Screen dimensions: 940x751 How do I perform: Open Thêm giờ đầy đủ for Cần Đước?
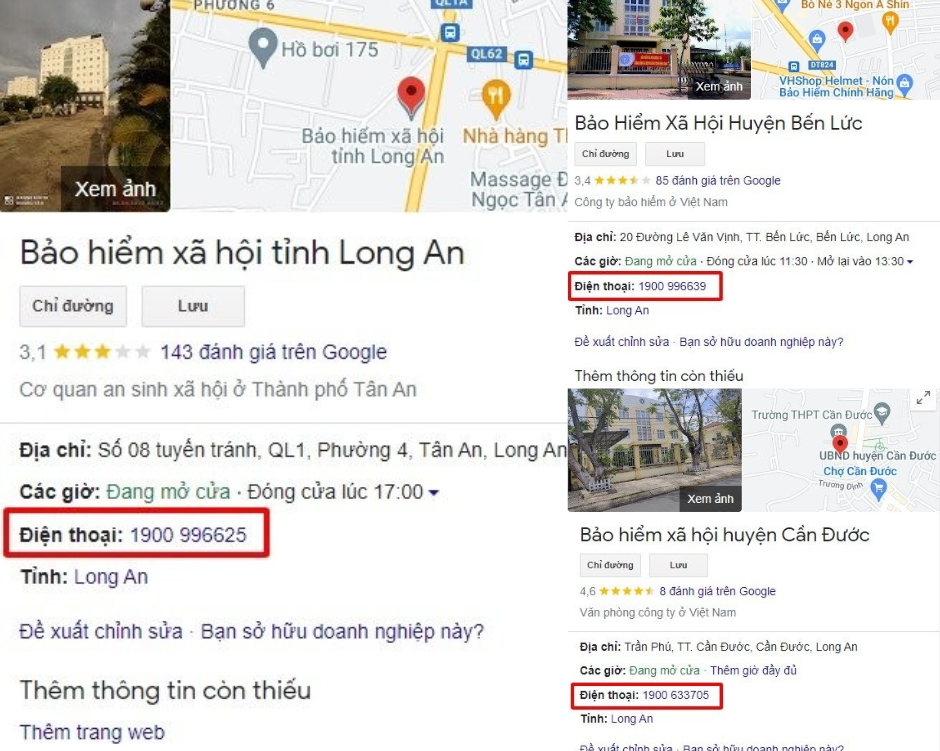tap(753, 670)
